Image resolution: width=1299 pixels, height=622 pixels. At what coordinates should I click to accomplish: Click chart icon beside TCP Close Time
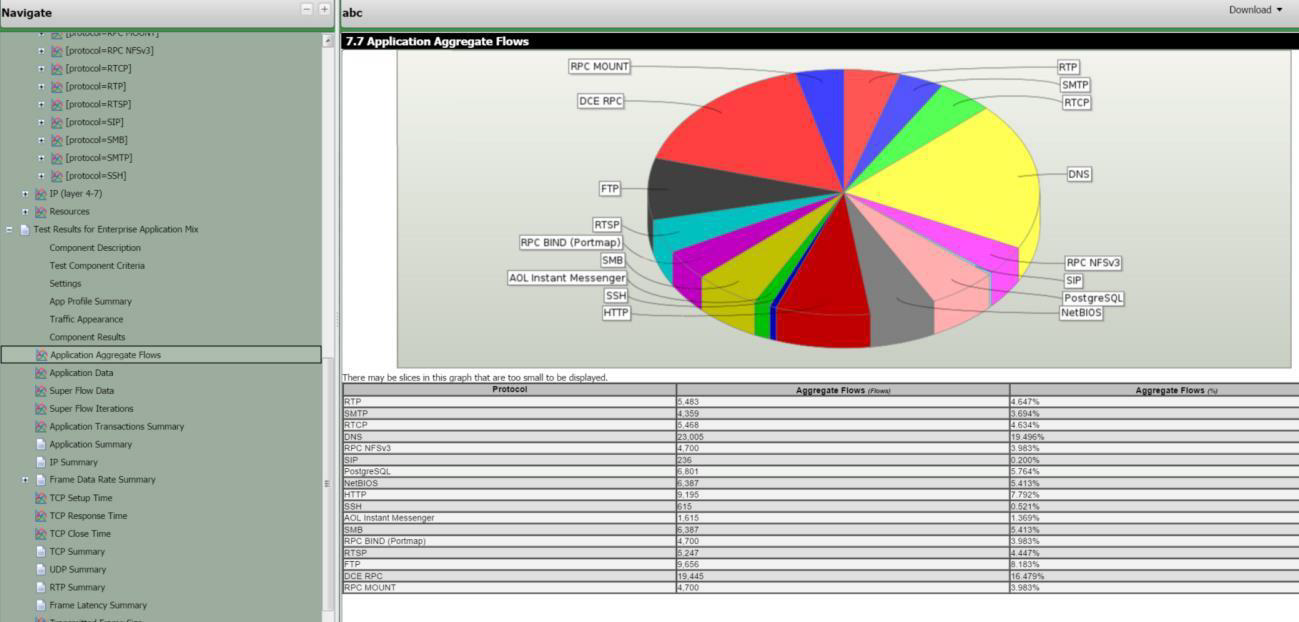click(x=41, y=534)
